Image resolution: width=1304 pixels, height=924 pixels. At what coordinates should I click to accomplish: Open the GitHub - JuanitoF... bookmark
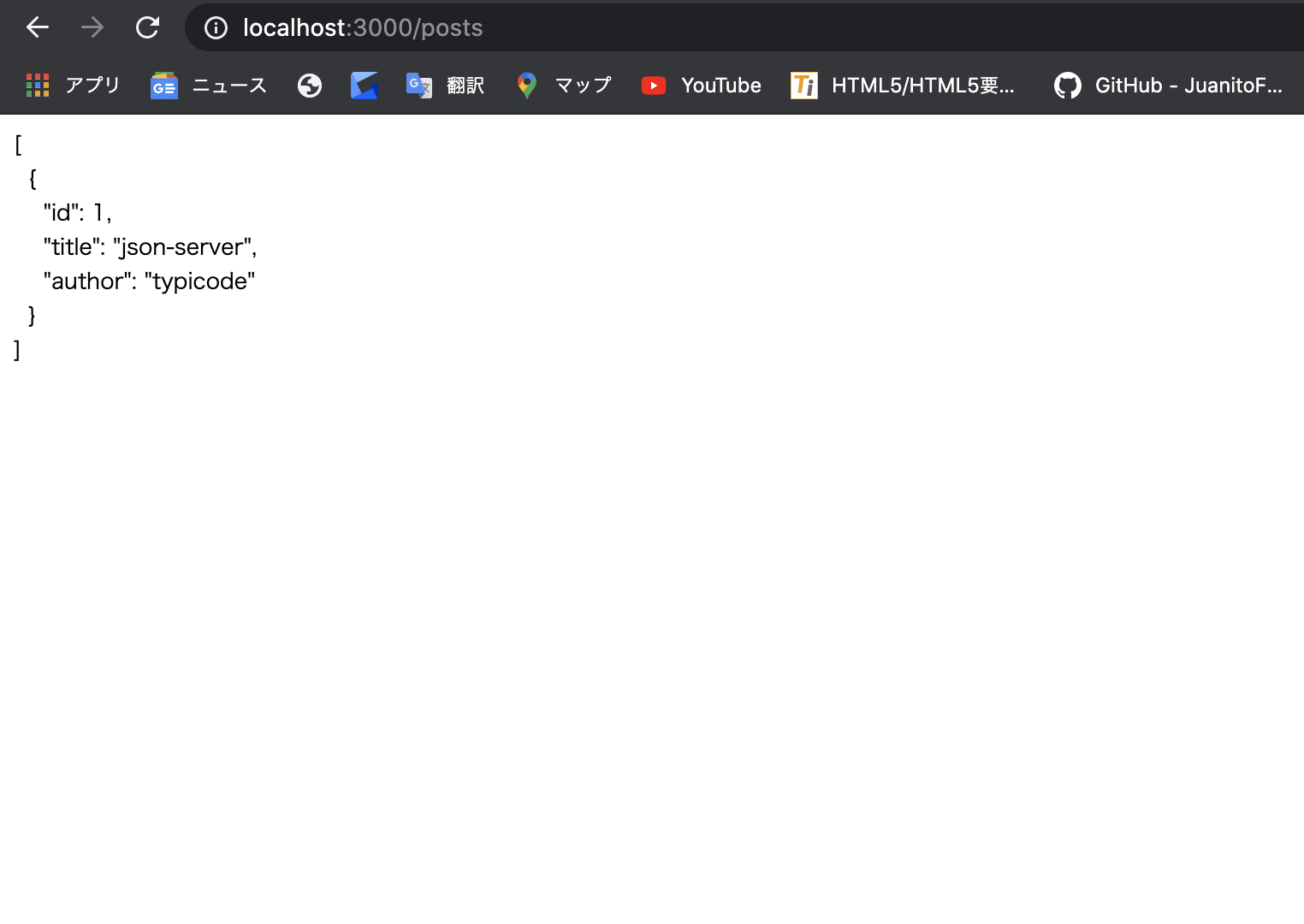tap(1188, 85)
